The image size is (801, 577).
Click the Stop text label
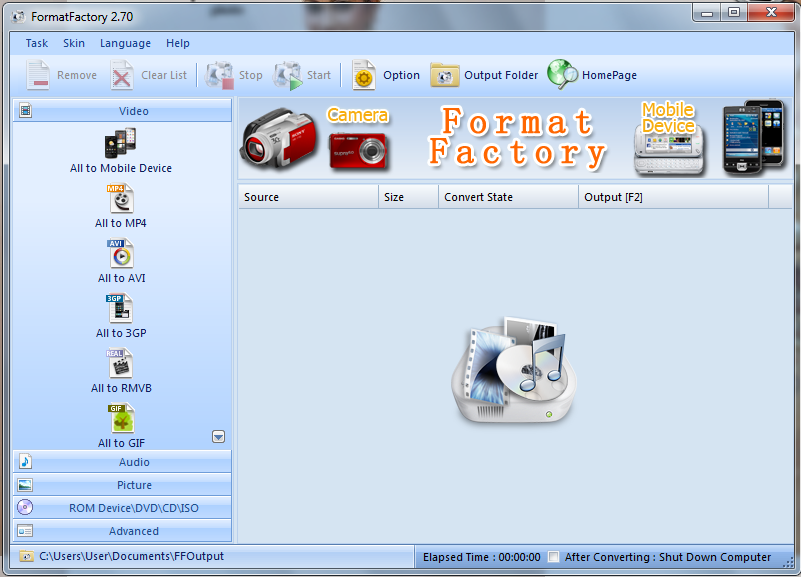pos(251,75)
